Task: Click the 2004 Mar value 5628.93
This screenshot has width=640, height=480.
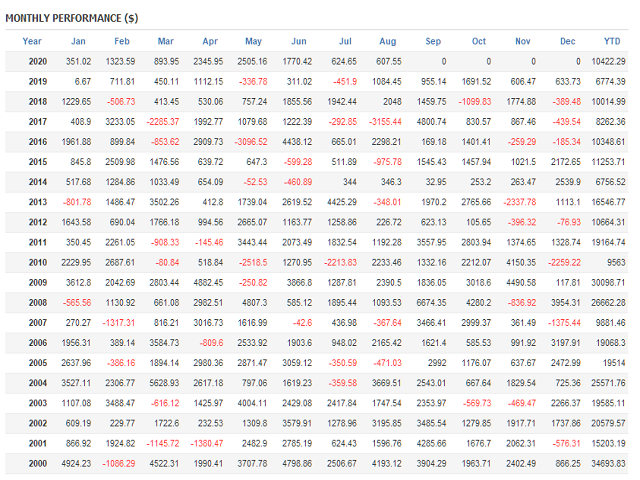Action: [x=164, y=383]
